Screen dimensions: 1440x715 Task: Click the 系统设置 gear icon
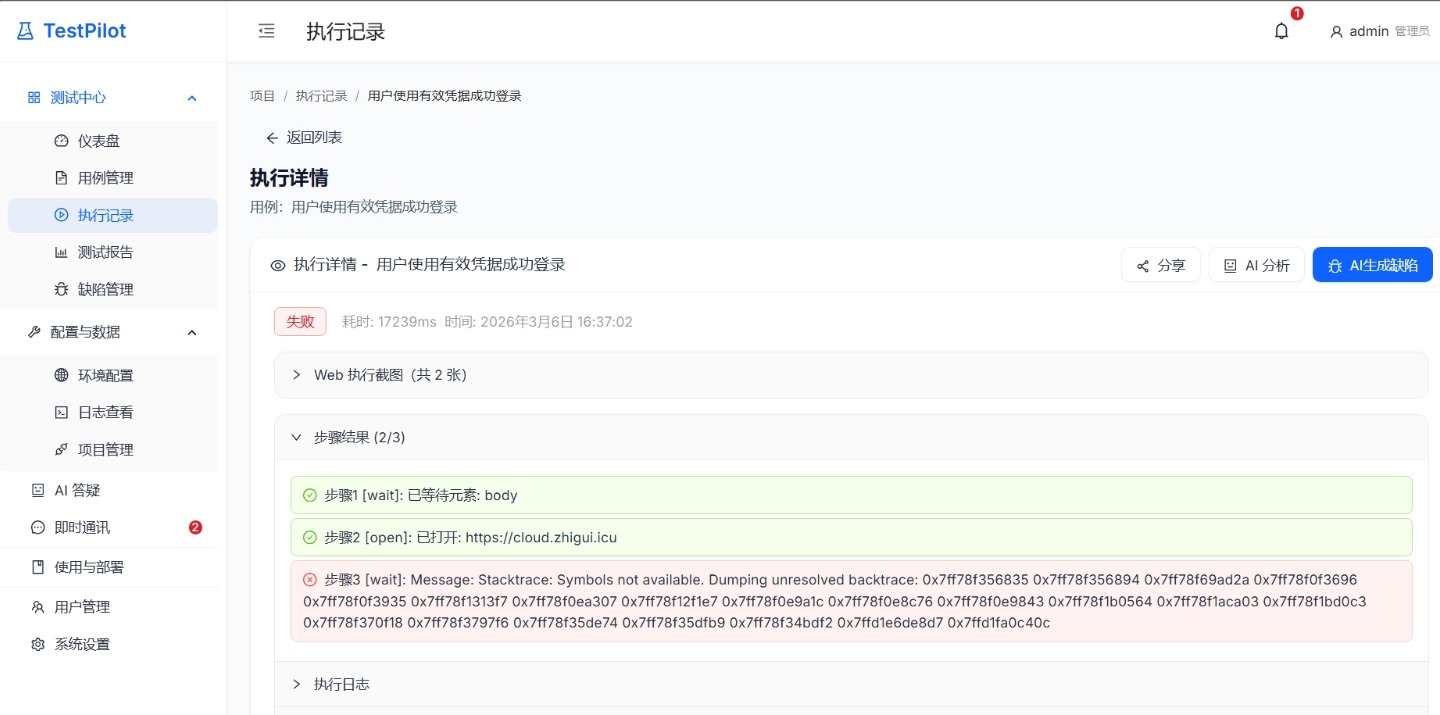[38, 644]
